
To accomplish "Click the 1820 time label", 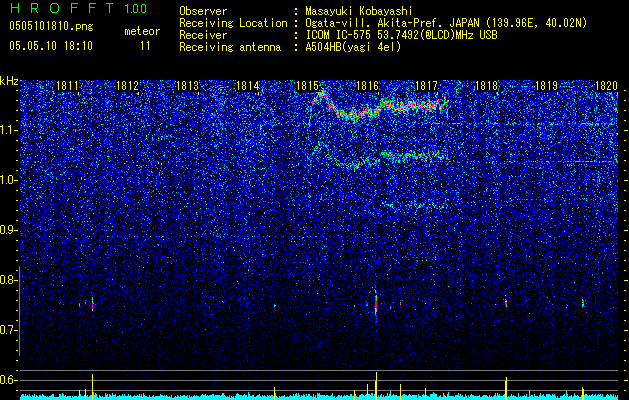I will (606, 86).
